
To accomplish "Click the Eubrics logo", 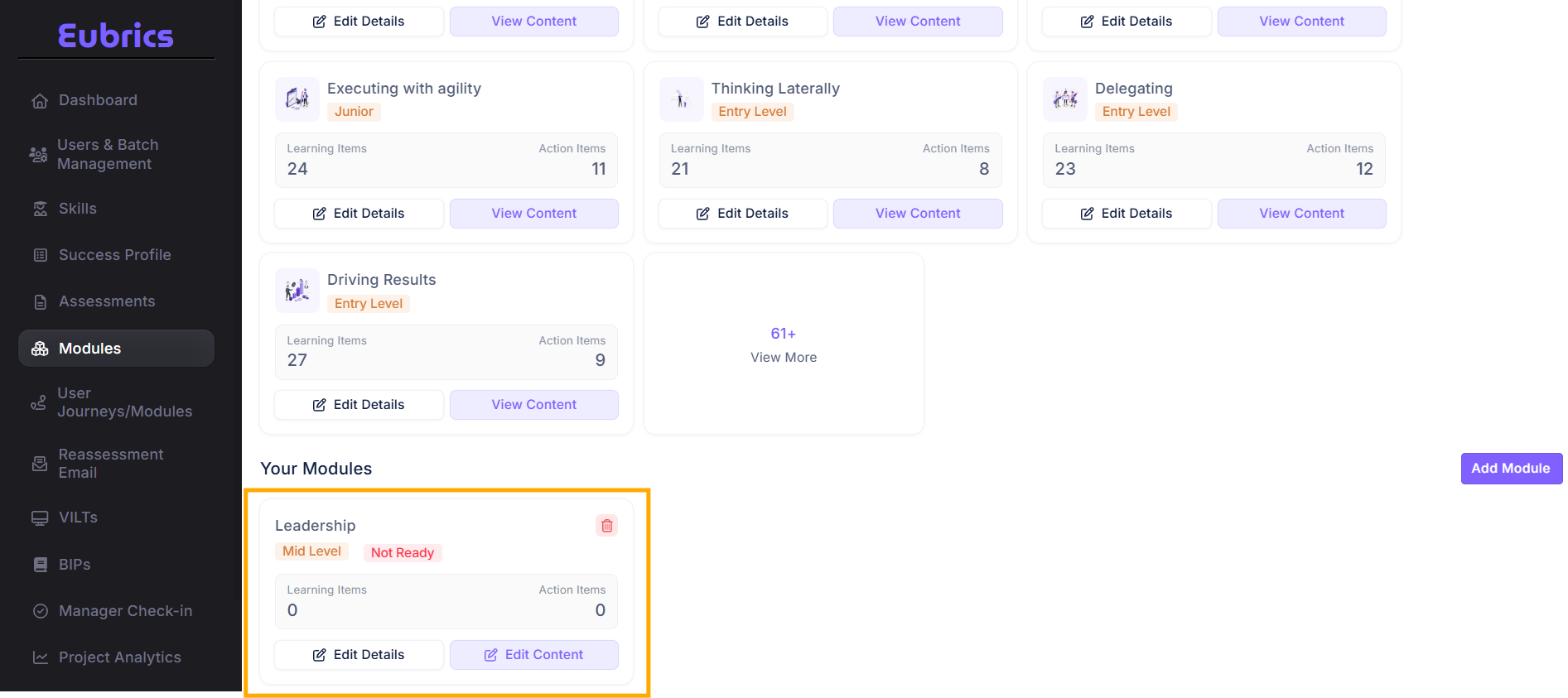I will coord(116,36).
